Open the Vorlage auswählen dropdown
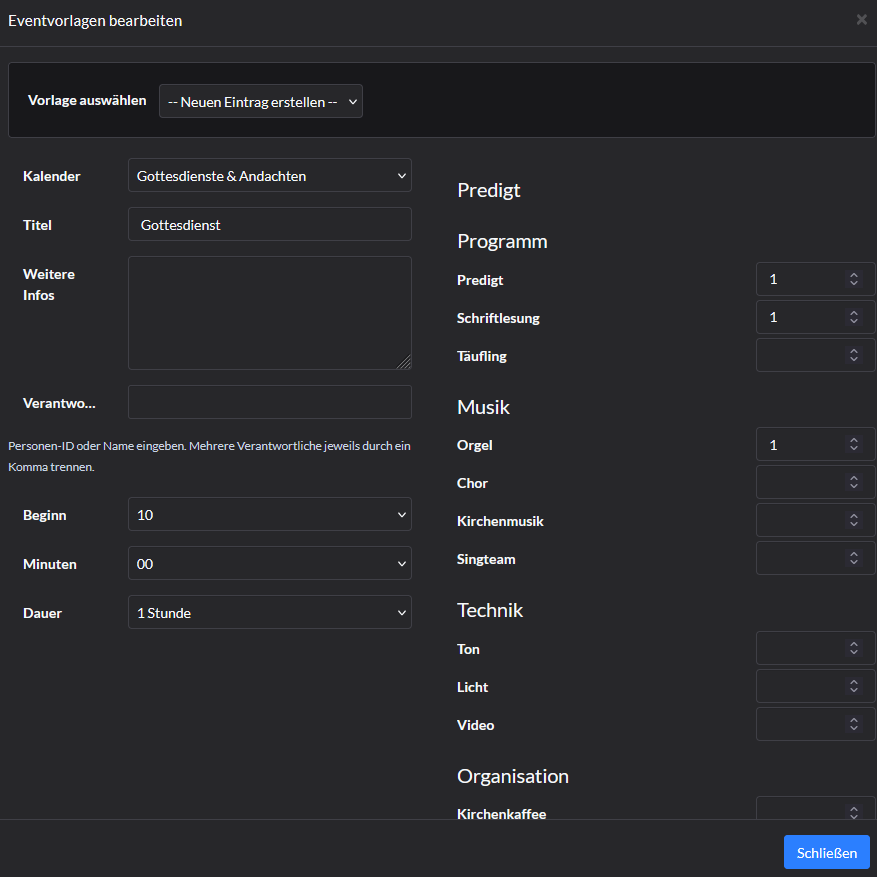Image resolution: width=877 pixels, height=877 pixels. pos(261,101)
